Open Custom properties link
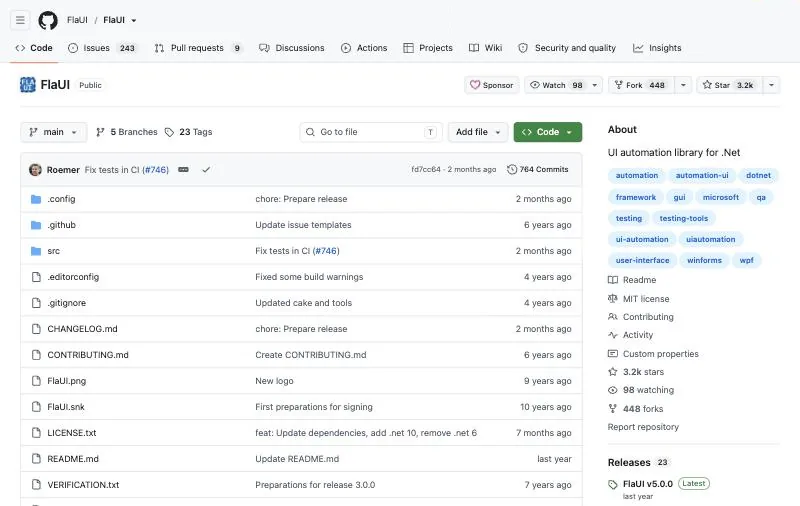This screenshot has width=800, height=506. (653, 354)
